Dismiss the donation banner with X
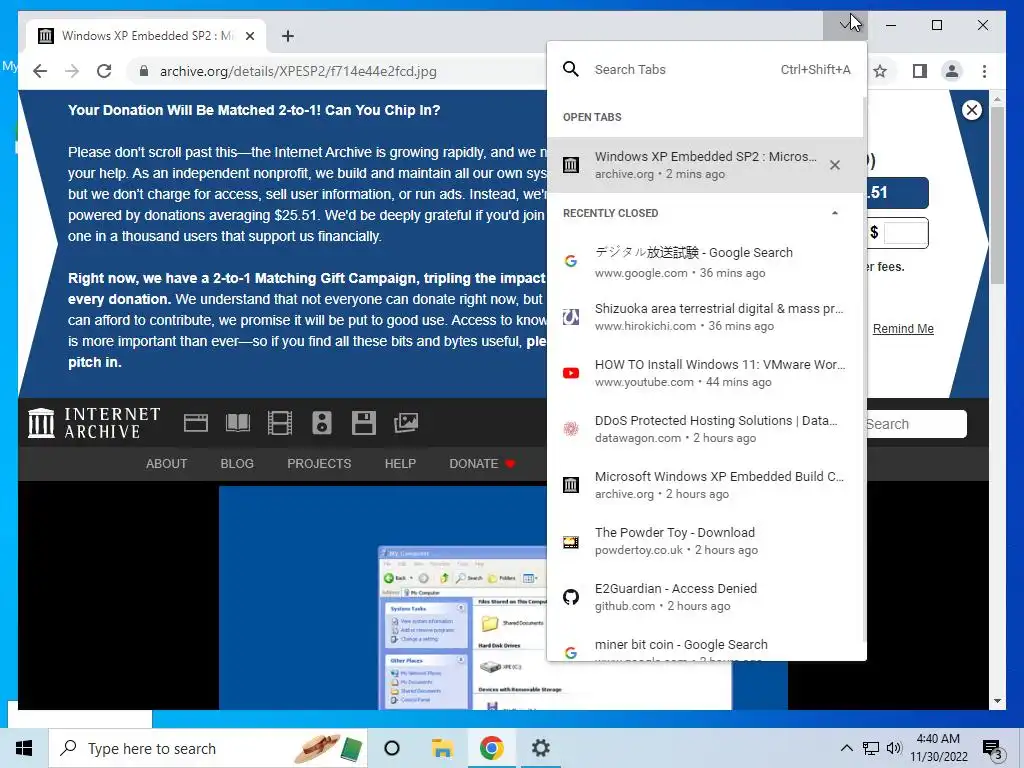 [x=972, y=110]
